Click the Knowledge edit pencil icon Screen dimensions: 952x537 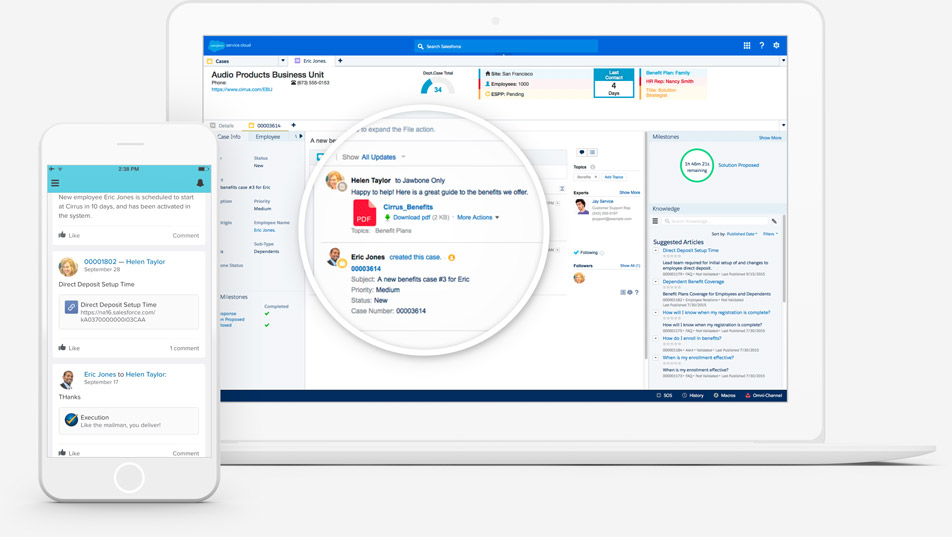coord(774,221)
